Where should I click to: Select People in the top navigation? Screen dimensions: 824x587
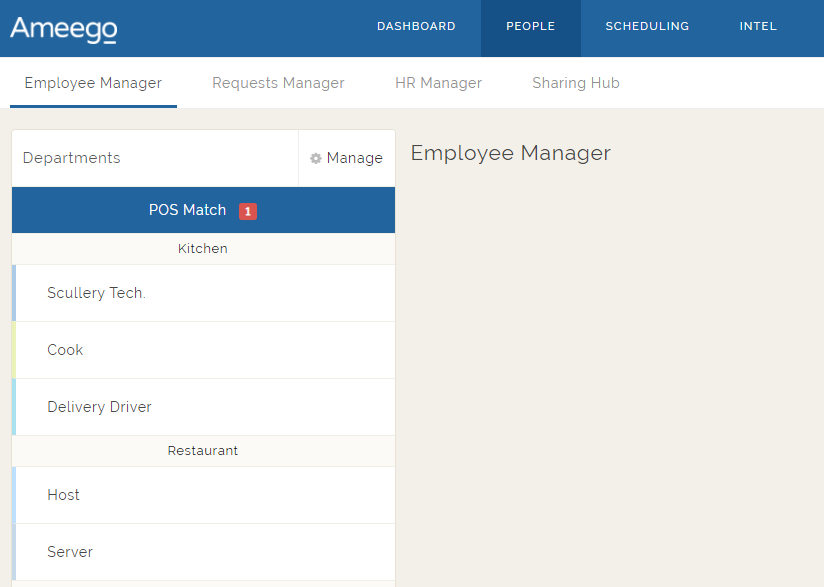click(530, 27)
